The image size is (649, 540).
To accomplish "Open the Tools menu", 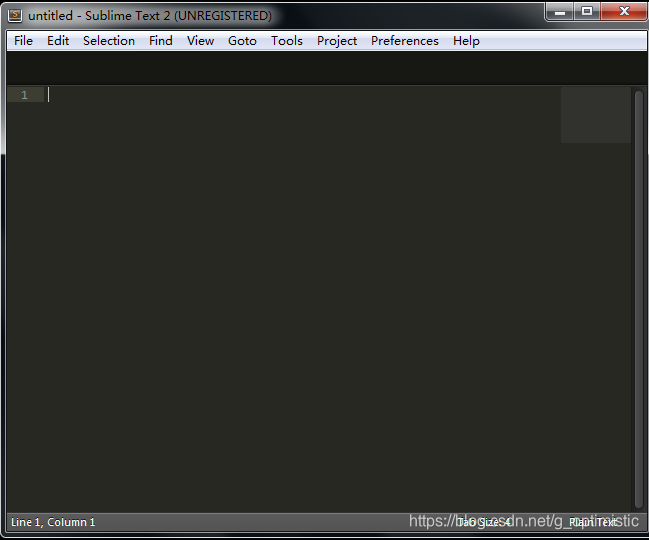I will point(287,41).
